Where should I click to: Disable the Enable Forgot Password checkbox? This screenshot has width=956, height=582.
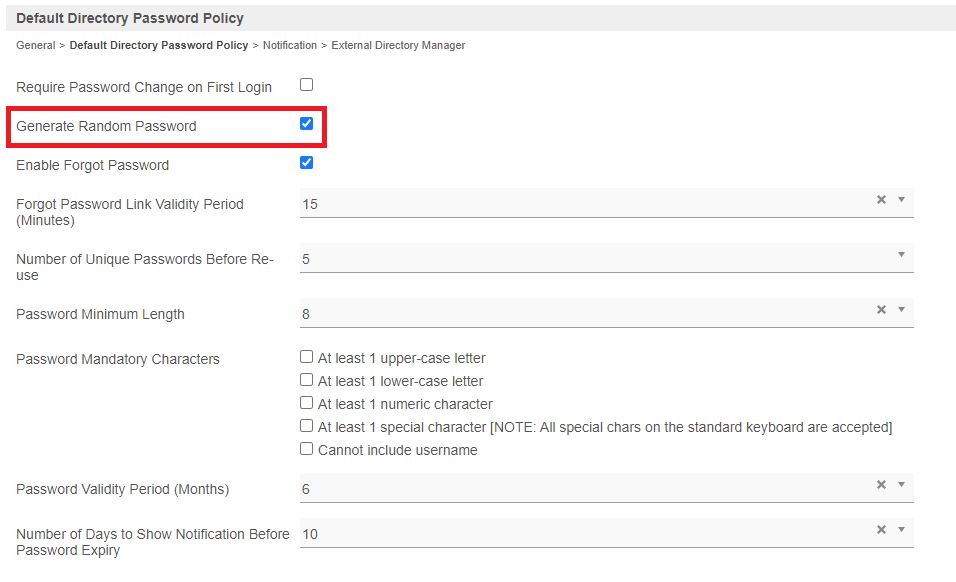(307, 163)
